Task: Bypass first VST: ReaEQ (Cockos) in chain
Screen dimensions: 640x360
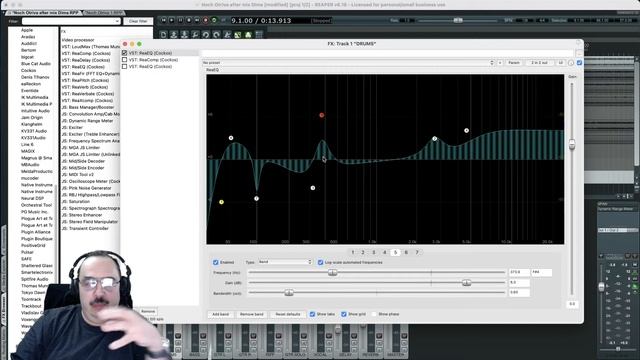Action: (124, 53)
